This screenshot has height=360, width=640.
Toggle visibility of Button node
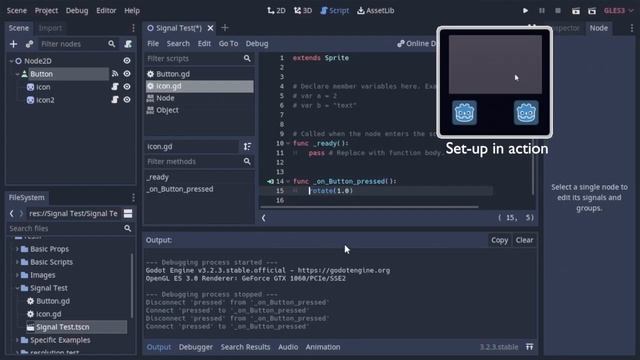coord(127,74)
